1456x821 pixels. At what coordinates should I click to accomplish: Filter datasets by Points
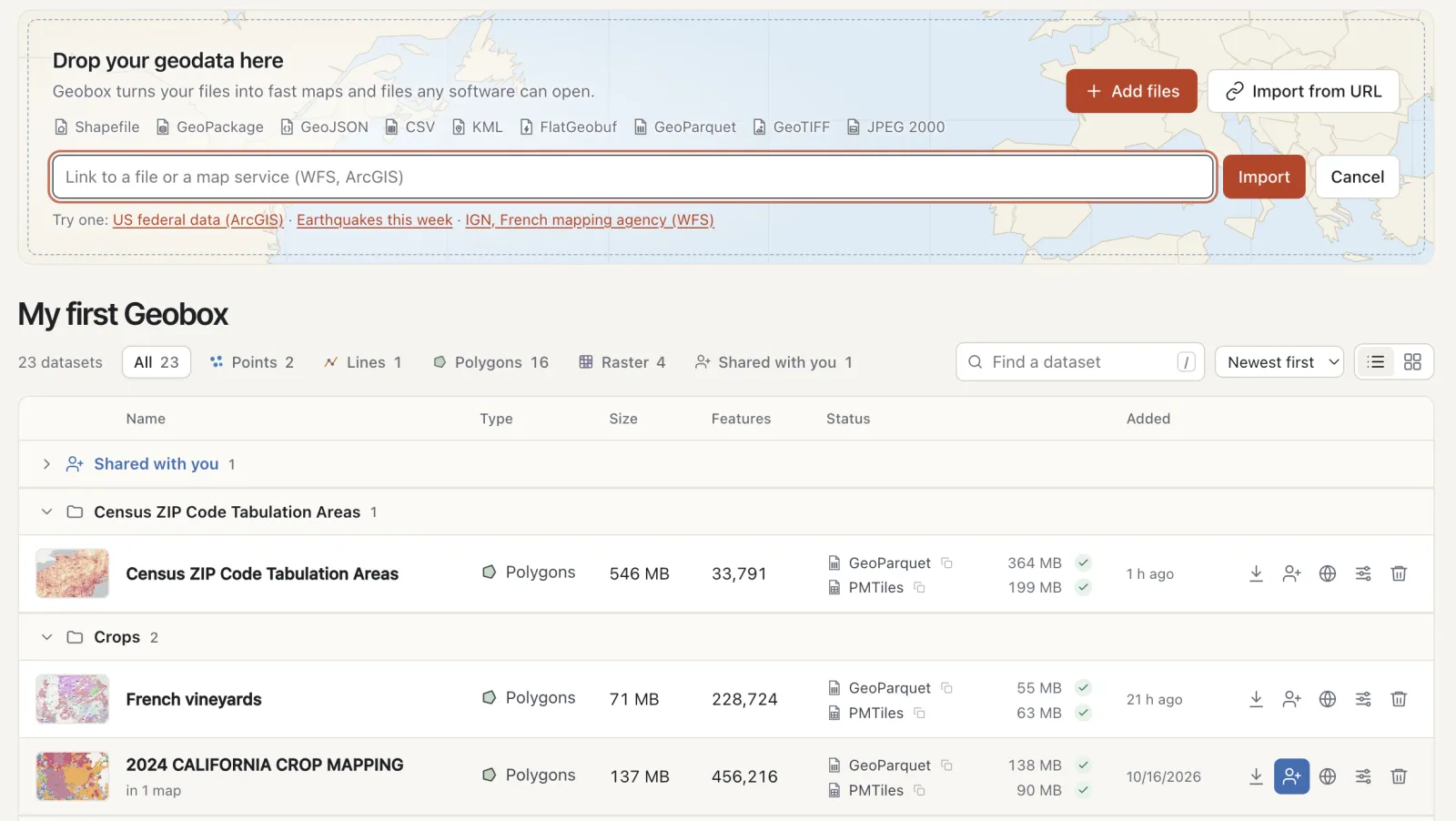[x=252, y=362]
